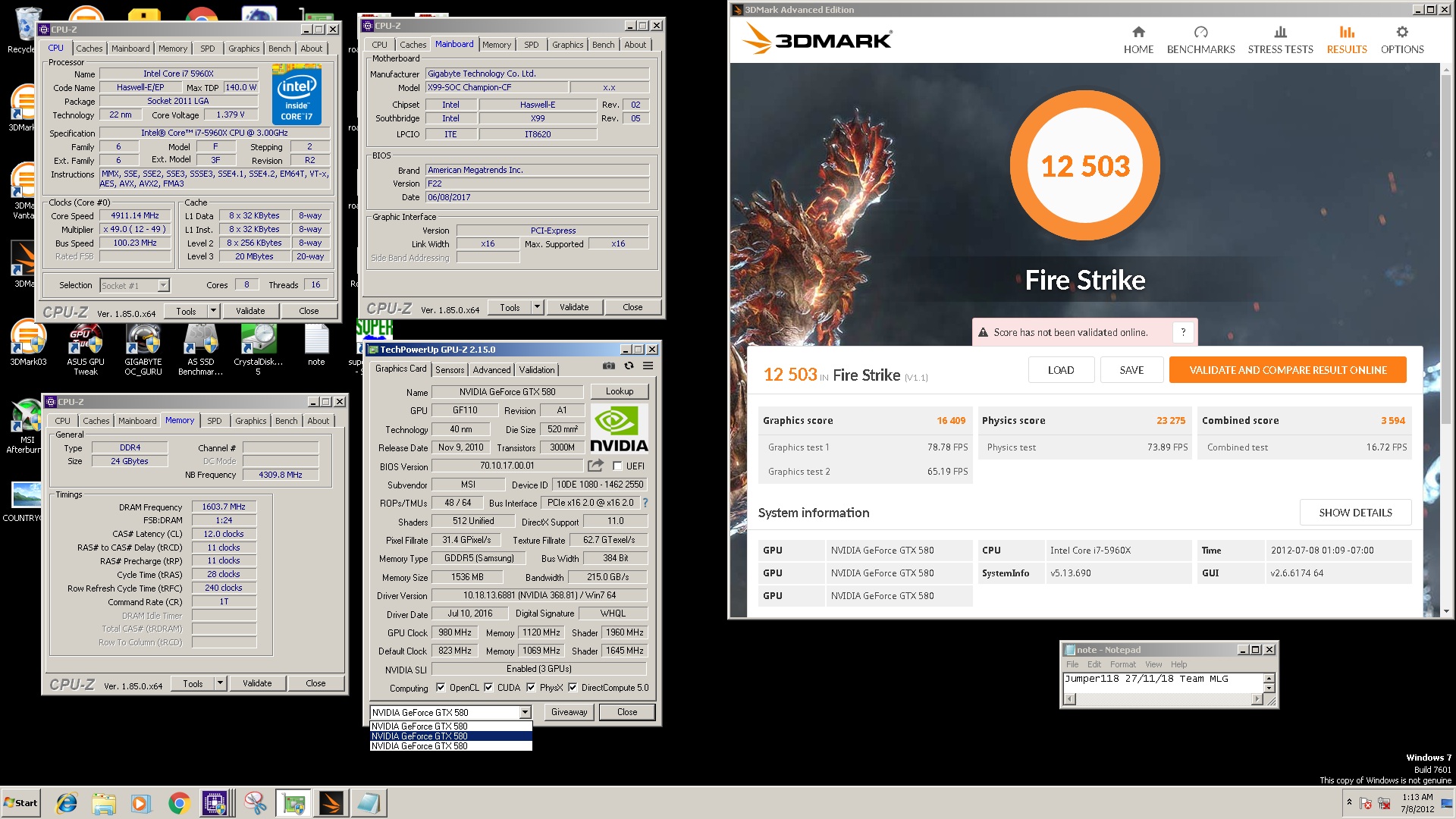
Task: Click LOAD button in 3DMark
Action: point(1061,370)
